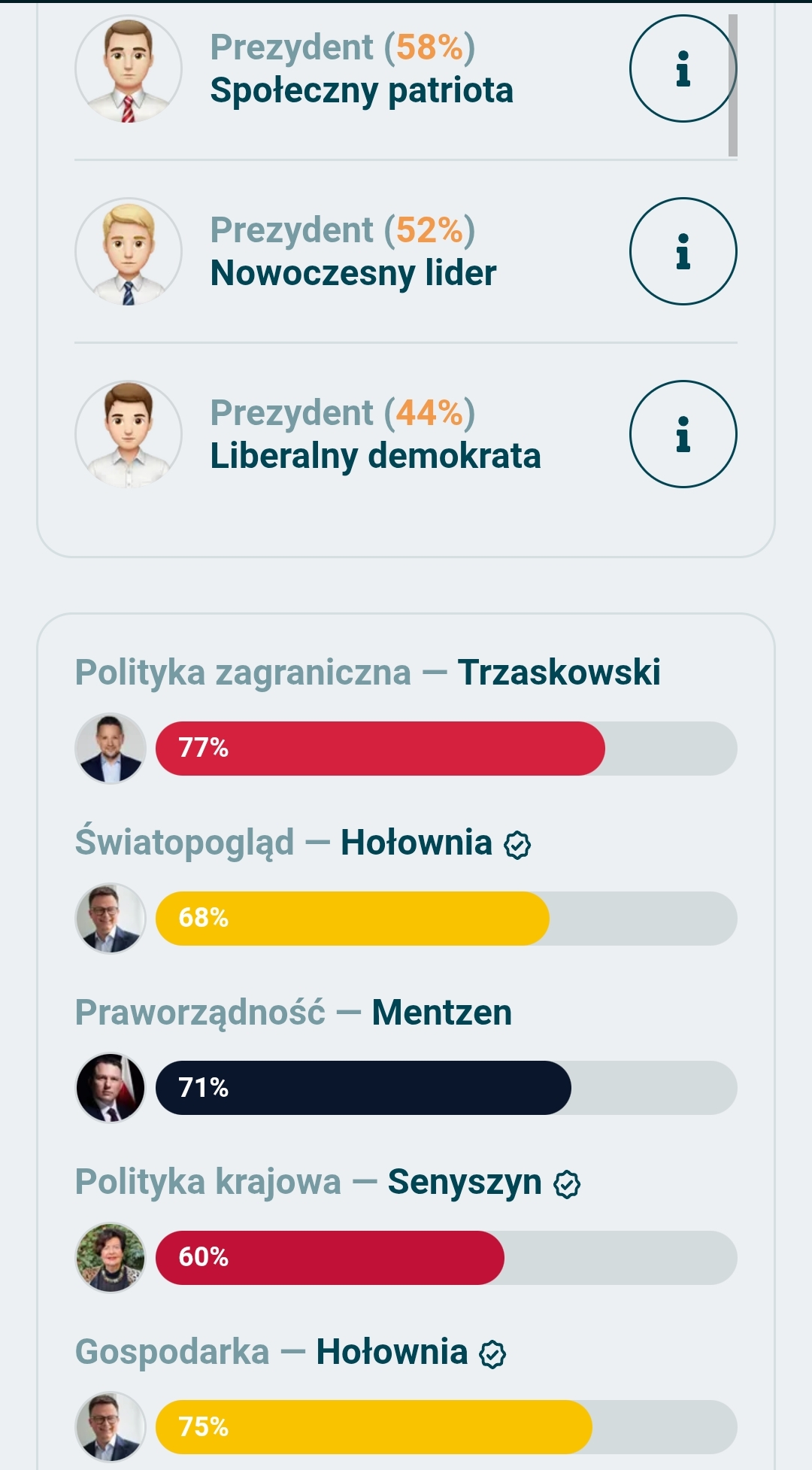Select Liberalny demokrata 44% result
Viewport: 812px width, 1470px height.
pyautogui.click(x=375, y=434)
